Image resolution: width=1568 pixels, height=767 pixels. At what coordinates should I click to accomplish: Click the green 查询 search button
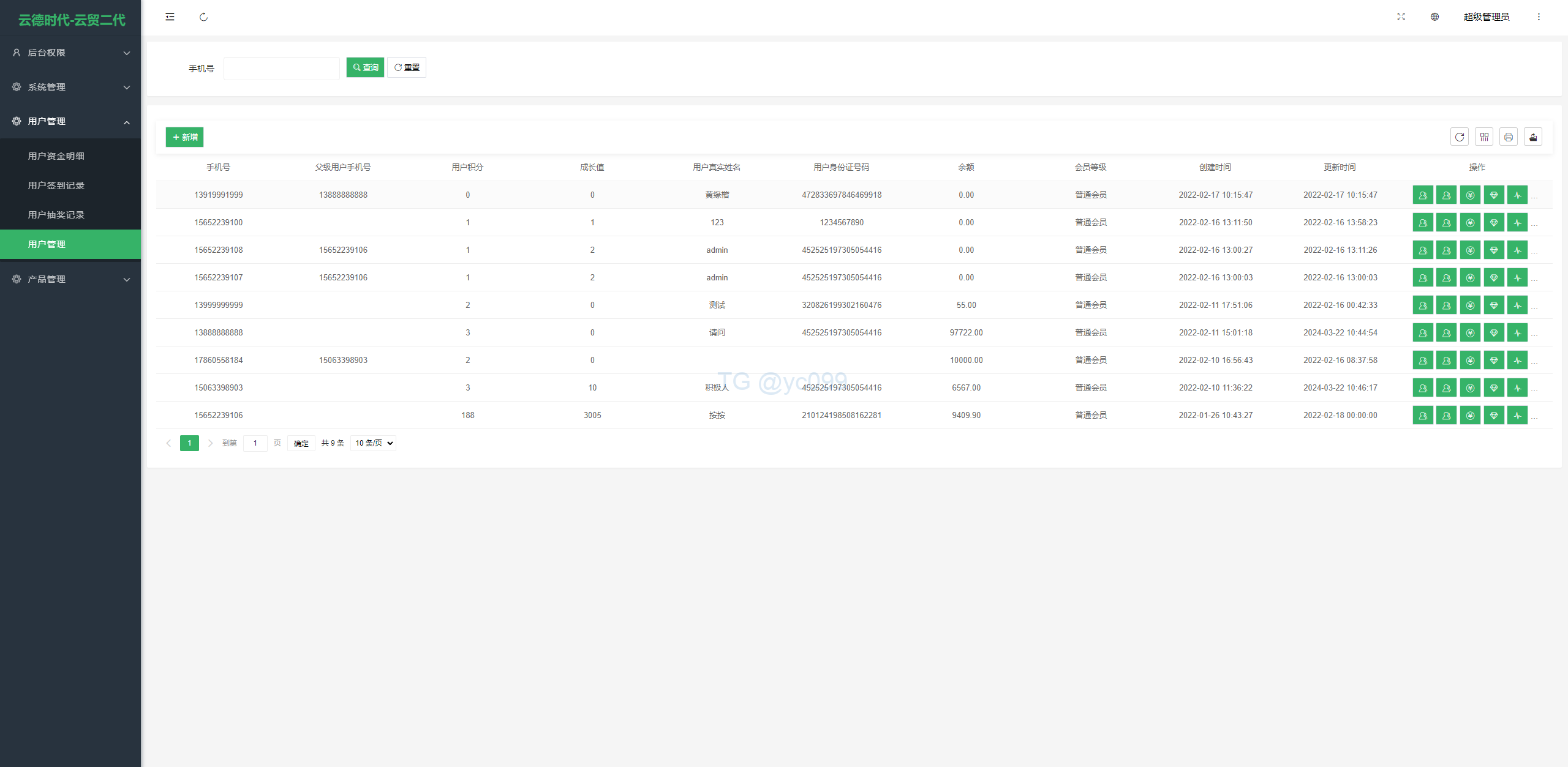tap(365, 67)
